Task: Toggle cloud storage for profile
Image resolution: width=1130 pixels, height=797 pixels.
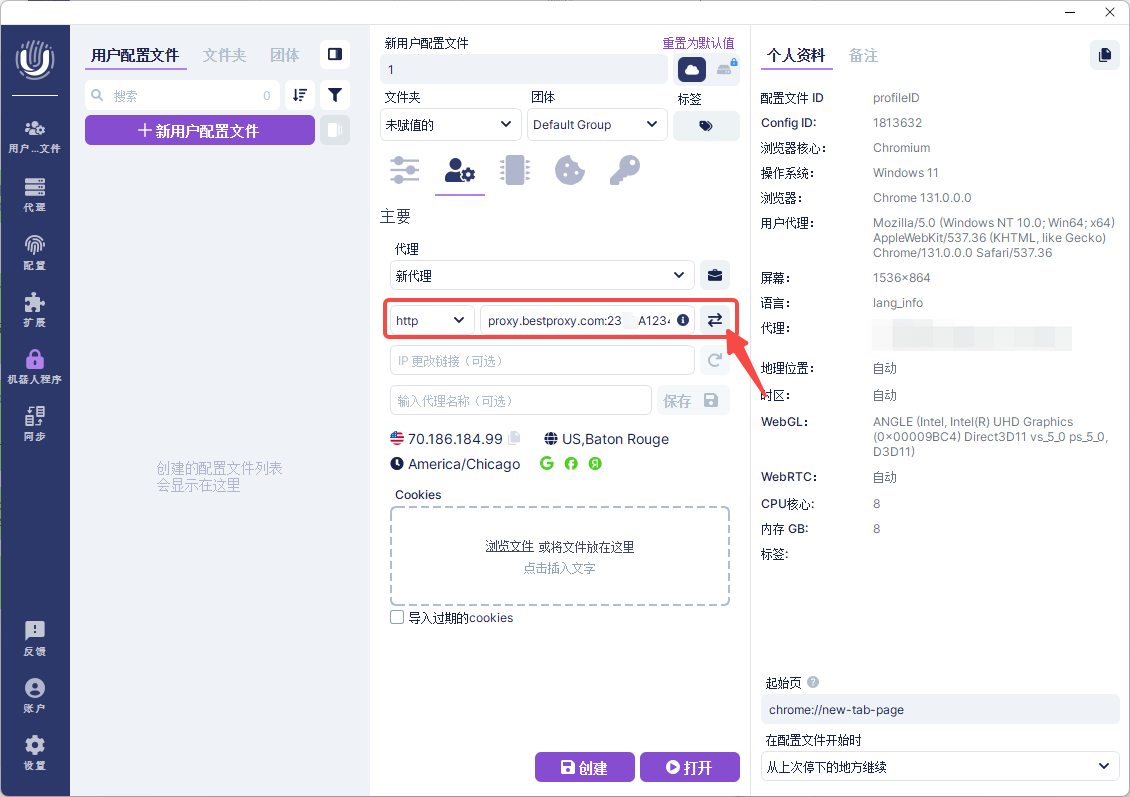Action: [692, 70]
